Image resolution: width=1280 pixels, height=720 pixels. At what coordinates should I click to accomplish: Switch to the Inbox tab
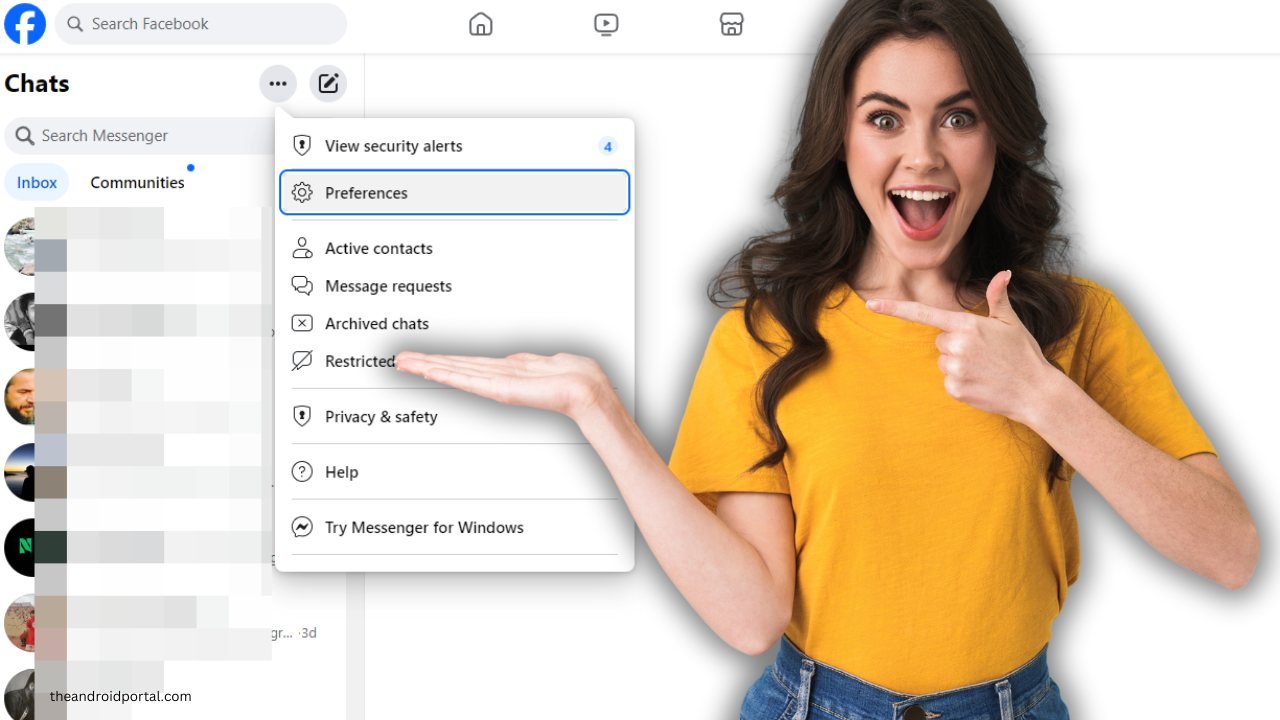coord(37,182)
